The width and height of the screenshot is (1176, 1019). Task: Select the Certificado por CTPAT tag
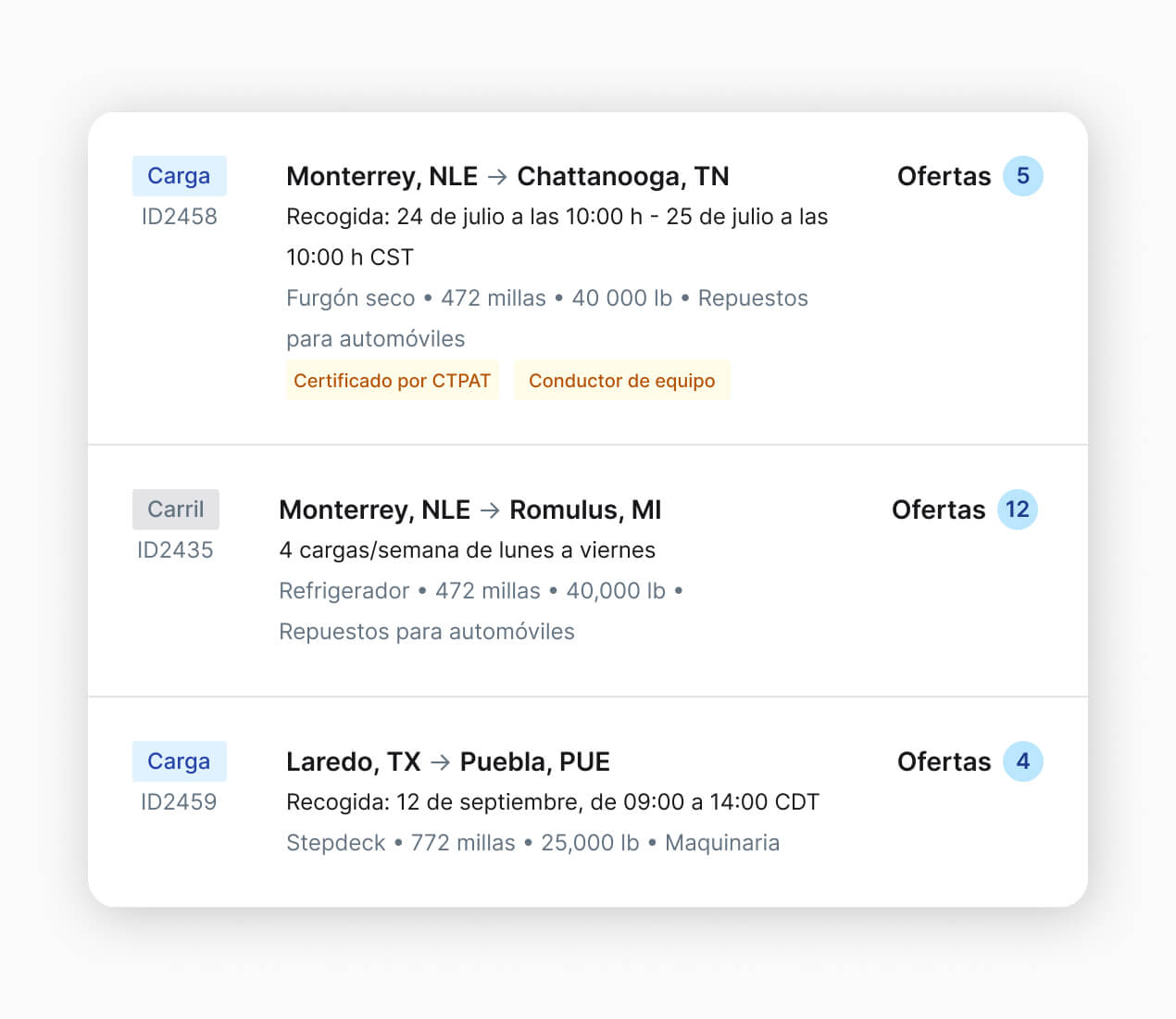coord(393,380)
